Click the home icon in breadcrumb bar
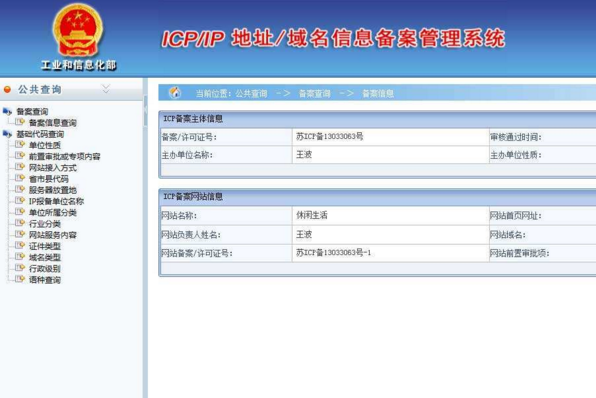This screenshot has height=398, width=596. pos(175,92)
